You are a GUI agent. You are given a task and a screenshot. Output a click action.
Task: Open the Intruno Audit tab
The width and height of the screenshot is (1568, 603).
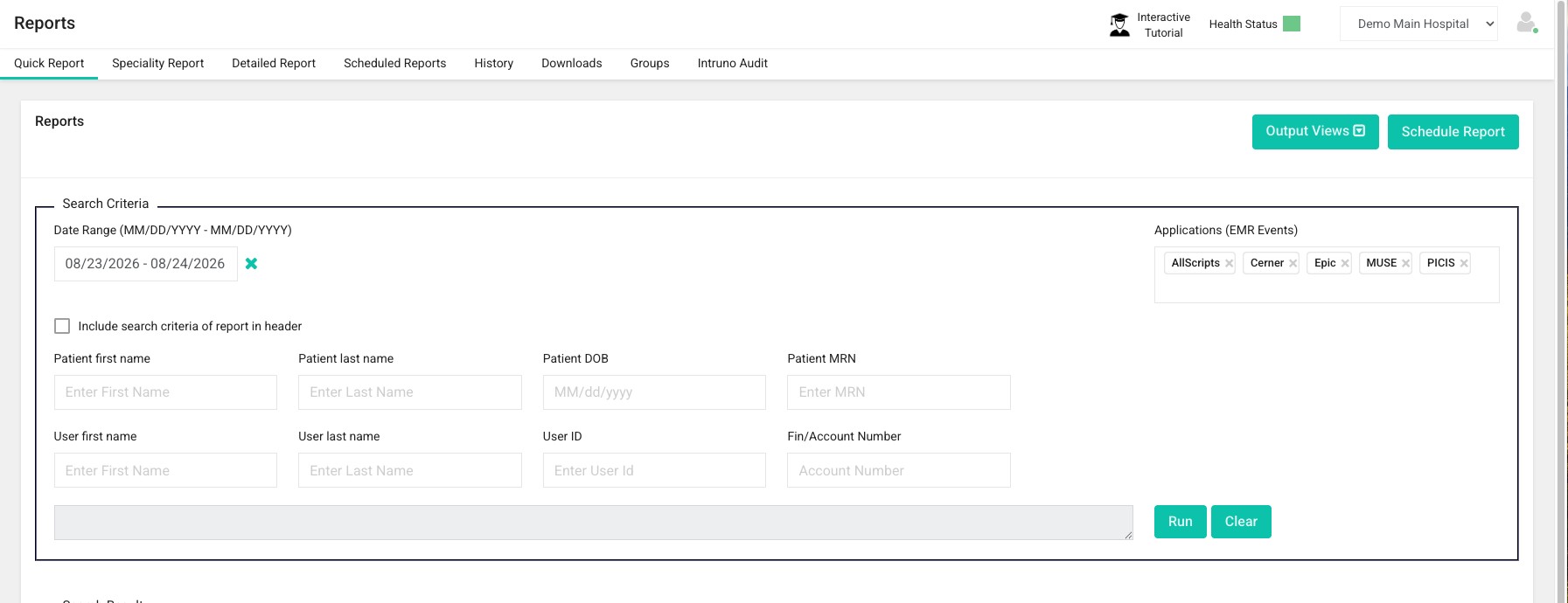click(733, 63)
